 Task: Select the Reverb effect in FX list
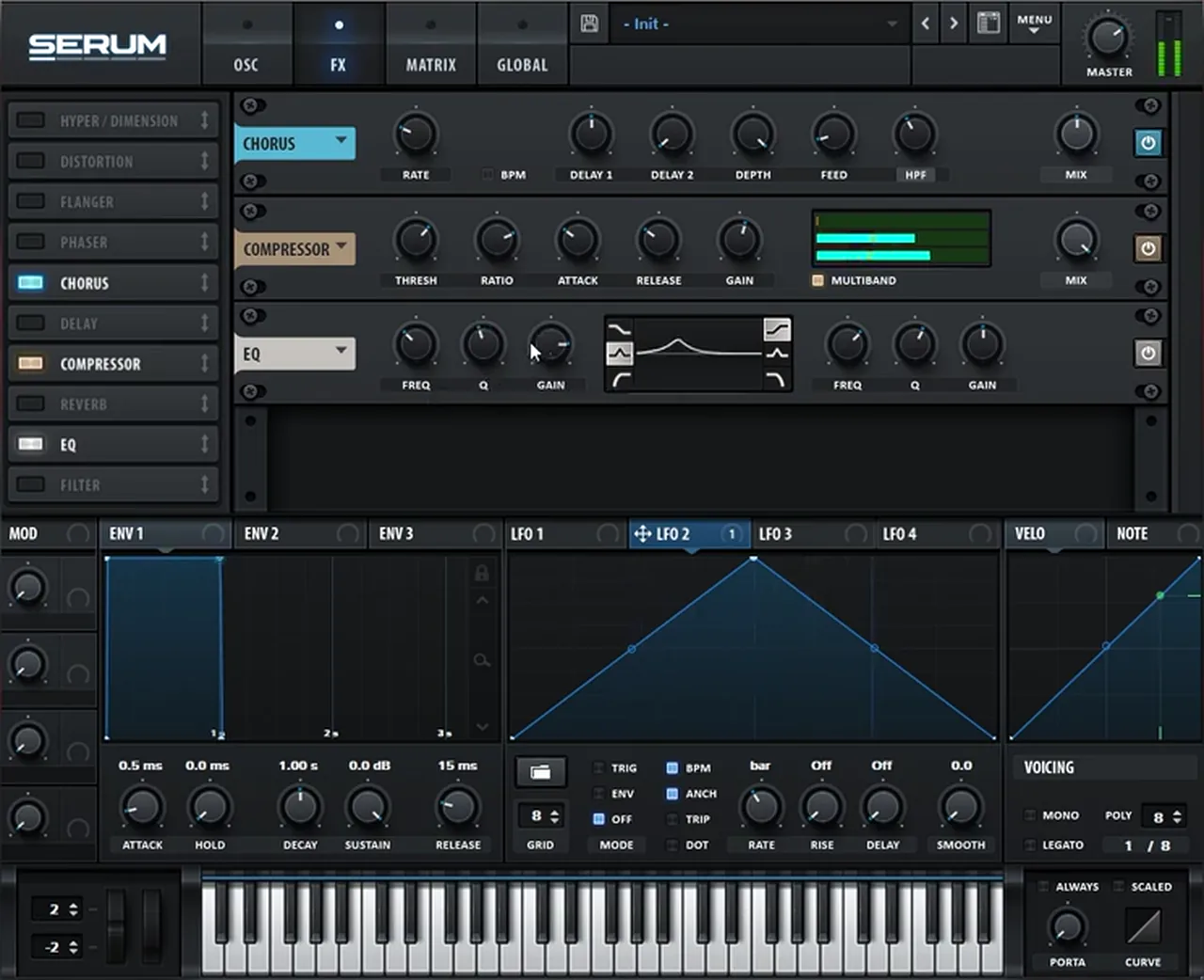[x=113, y=403]
